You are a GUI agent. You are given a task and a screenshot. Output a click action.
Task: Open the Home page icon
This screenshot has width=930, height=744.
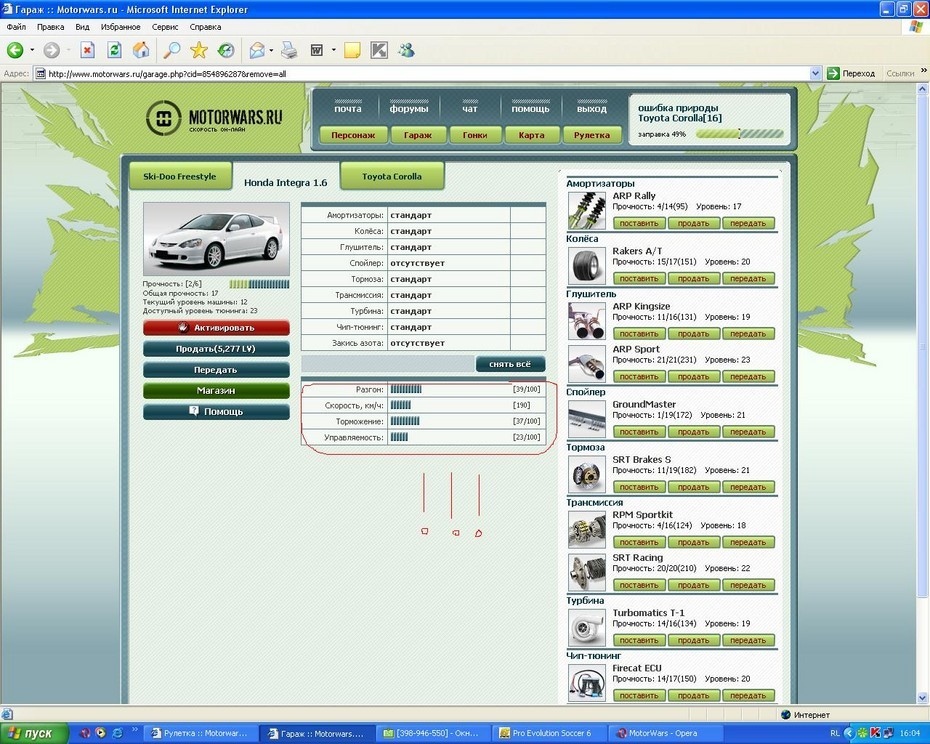[141, 50]
